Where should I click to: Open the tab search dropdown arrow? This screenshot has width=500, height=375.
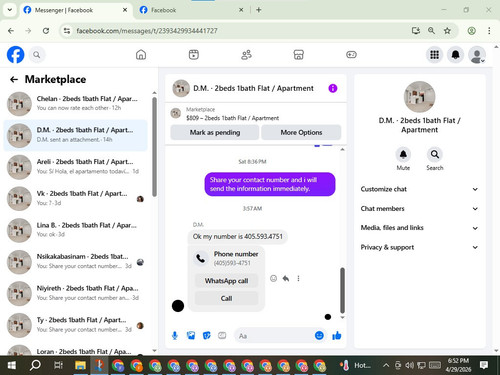tap(10, 10)
